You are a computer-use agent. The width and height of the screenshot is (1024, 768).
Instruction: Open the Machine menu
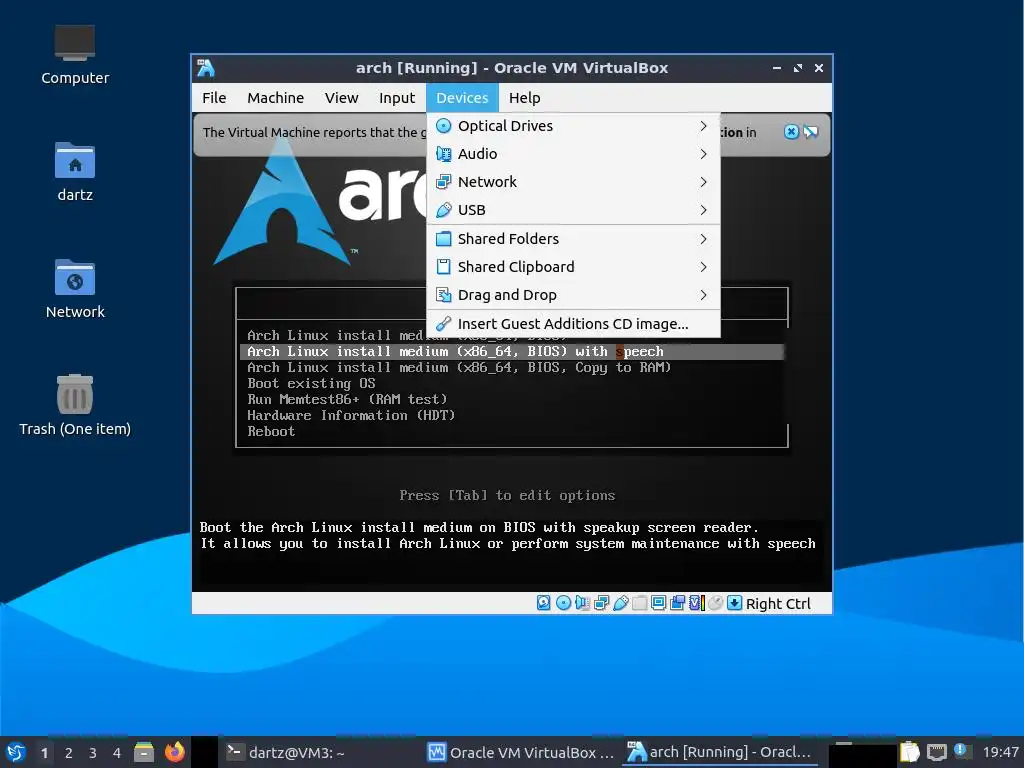pyautogui.click(x=276, y=98)
